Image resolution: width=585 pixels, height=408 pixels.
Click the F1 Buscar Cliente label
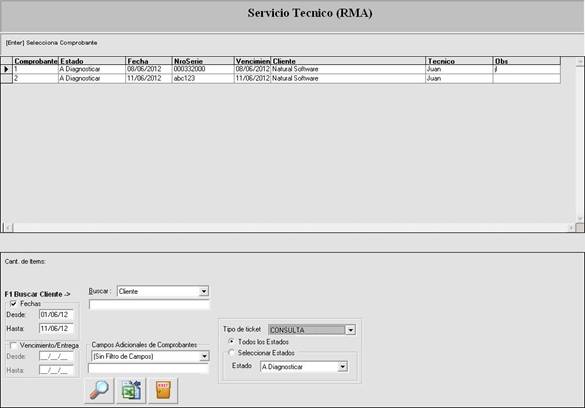coord(37,294)
